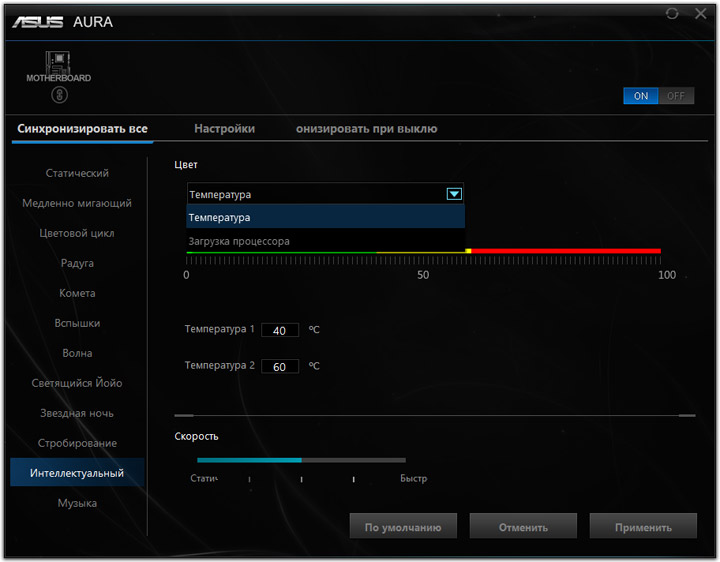720x562 pixels.
Task: Click the Температура 2 value field
Action: tap(280, 366)
